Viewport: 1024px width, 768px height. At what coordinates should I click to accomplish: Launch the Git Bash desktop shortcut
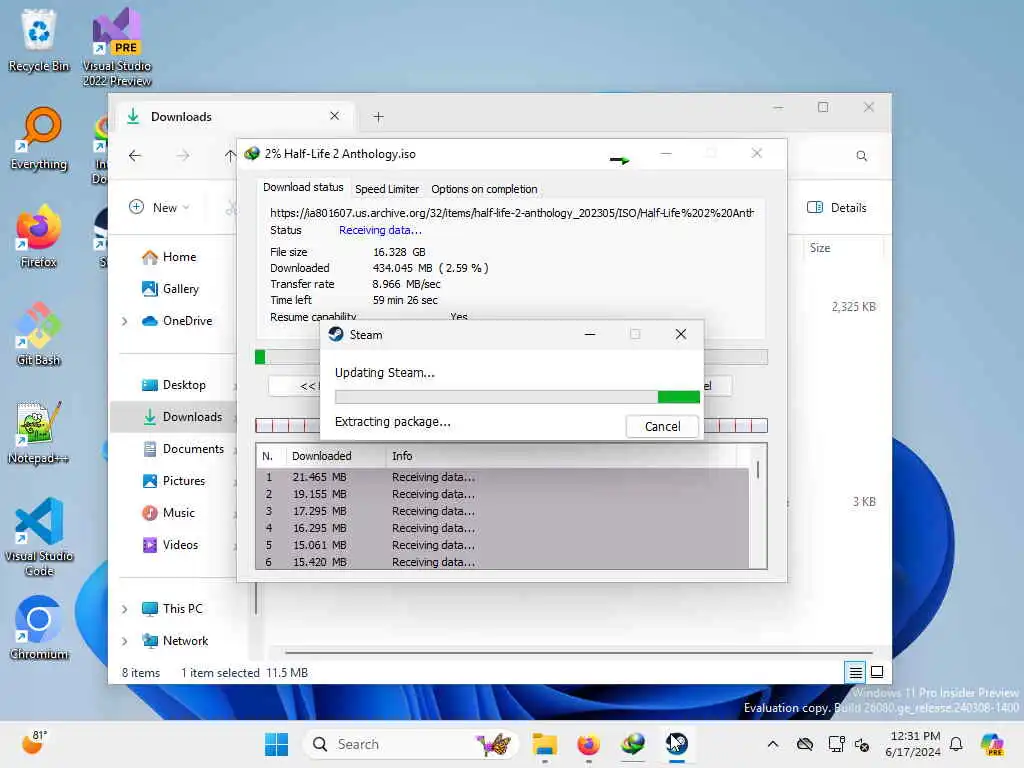pyautogui.click(x=39, y=334)
